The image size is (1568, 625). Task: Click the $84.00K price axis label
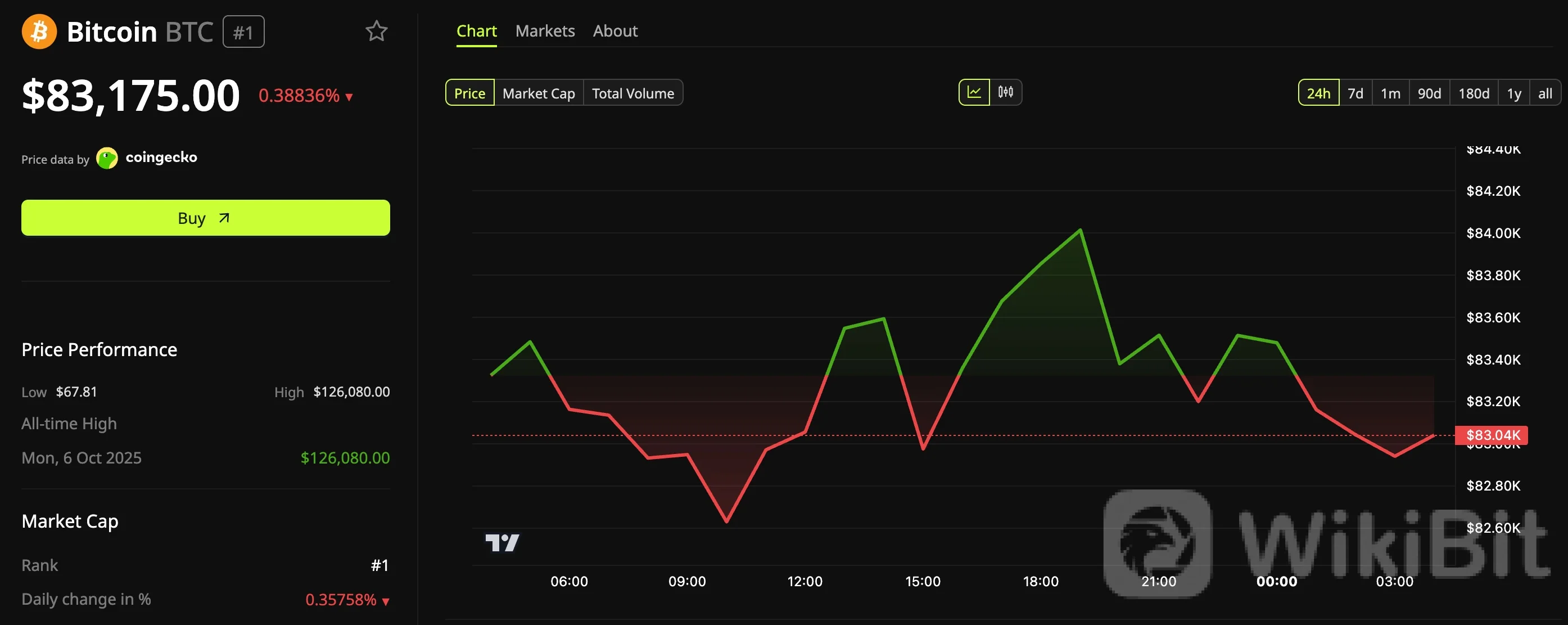[1493, 233]
